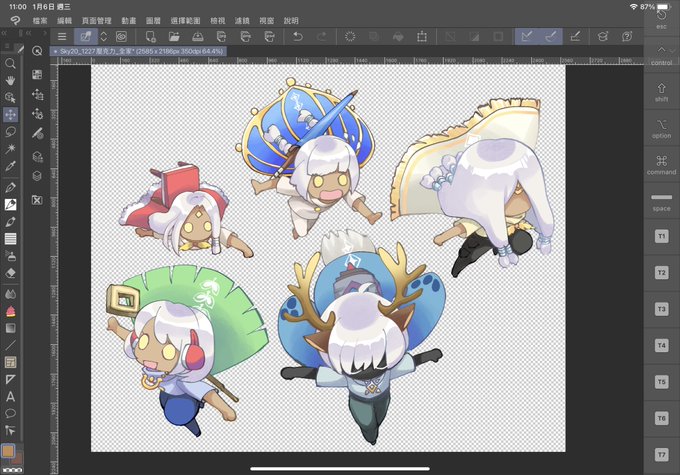The width and height of the screenshot is (680, 475).
Task: Select the Zoom magnifier tool
Action: tap(10, 64)
